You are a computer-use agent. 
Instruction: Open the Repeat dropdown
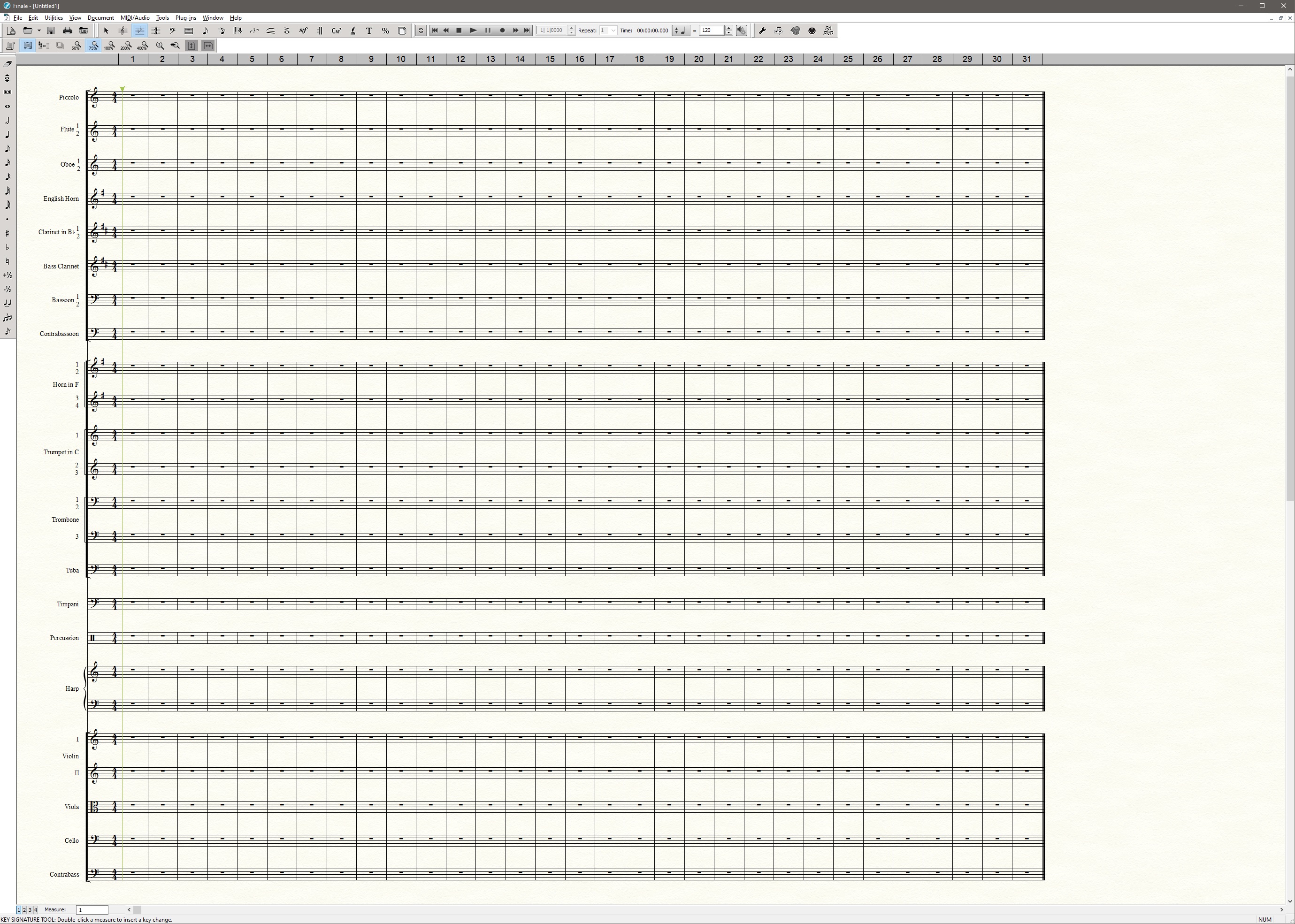(x=613, y=31)
